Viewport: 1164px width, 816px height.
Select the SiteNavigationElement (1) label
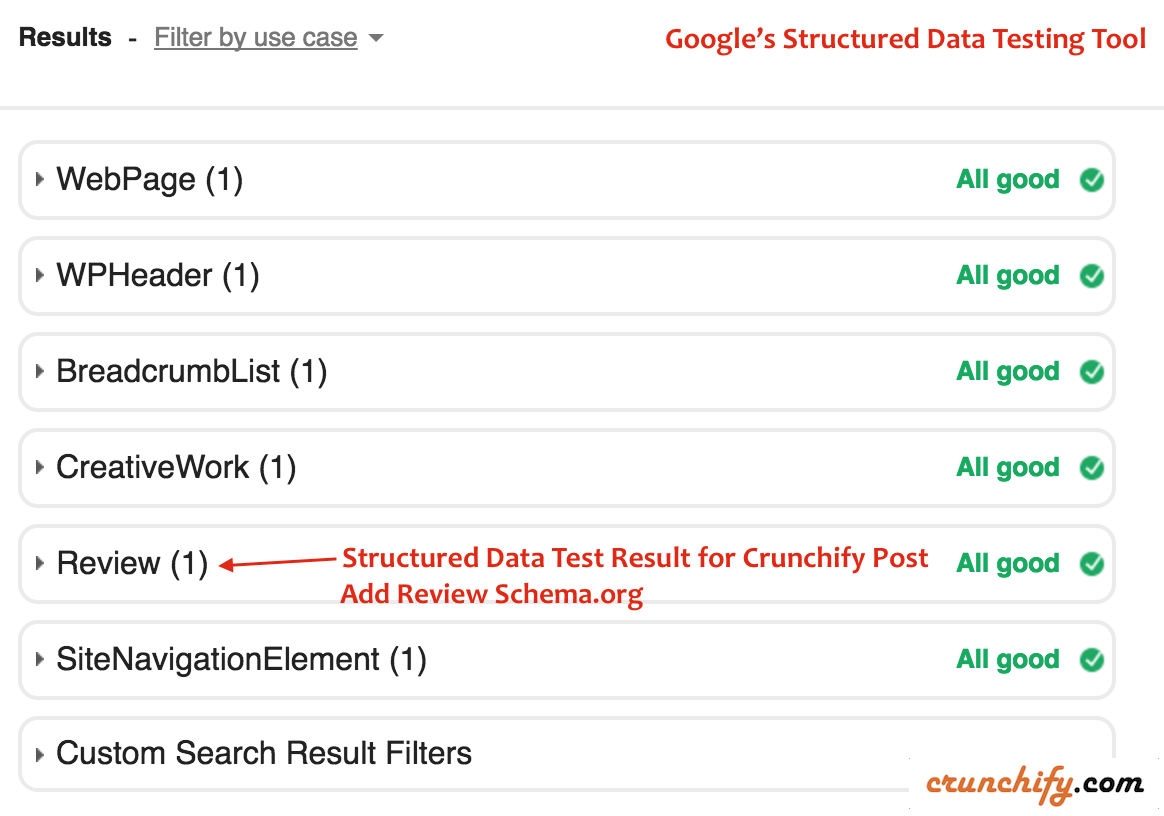241,660
